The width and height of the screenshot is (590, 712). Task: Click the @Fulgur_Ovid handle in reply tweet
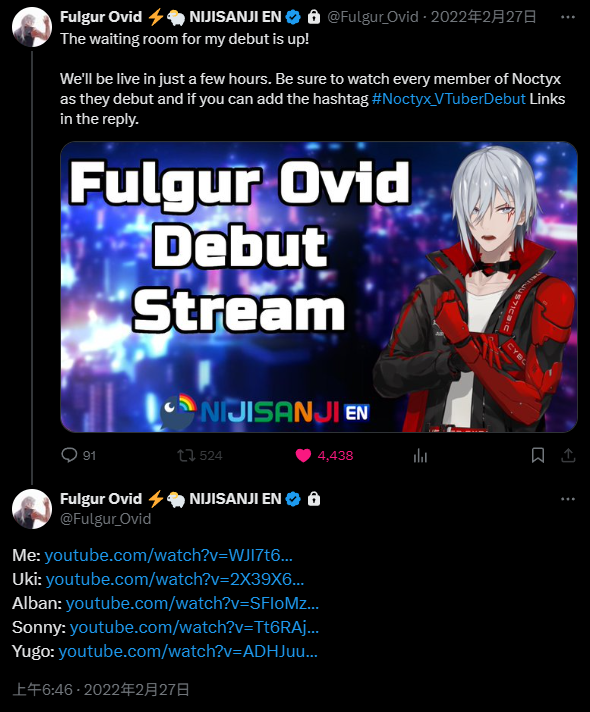click(x=105, y=519)
